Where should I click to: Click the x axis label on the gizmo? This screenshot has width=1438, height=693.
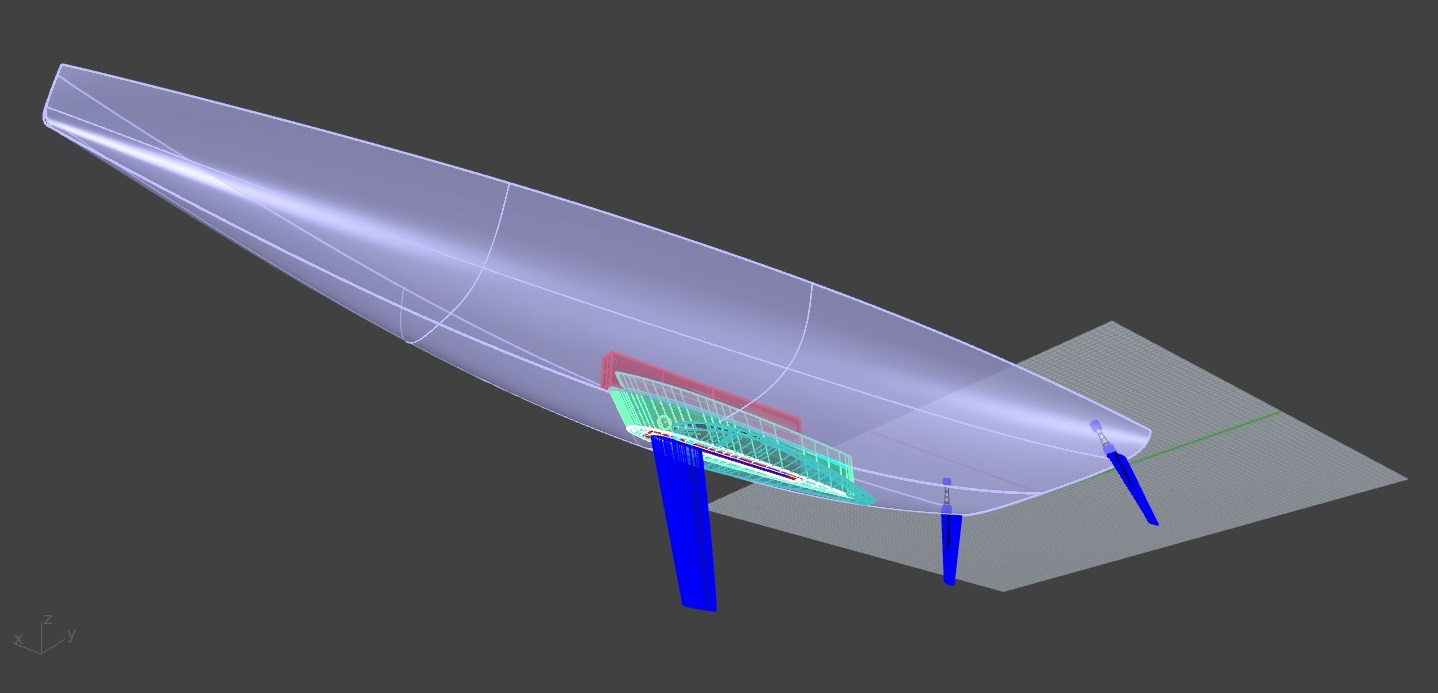coord(18,640)
